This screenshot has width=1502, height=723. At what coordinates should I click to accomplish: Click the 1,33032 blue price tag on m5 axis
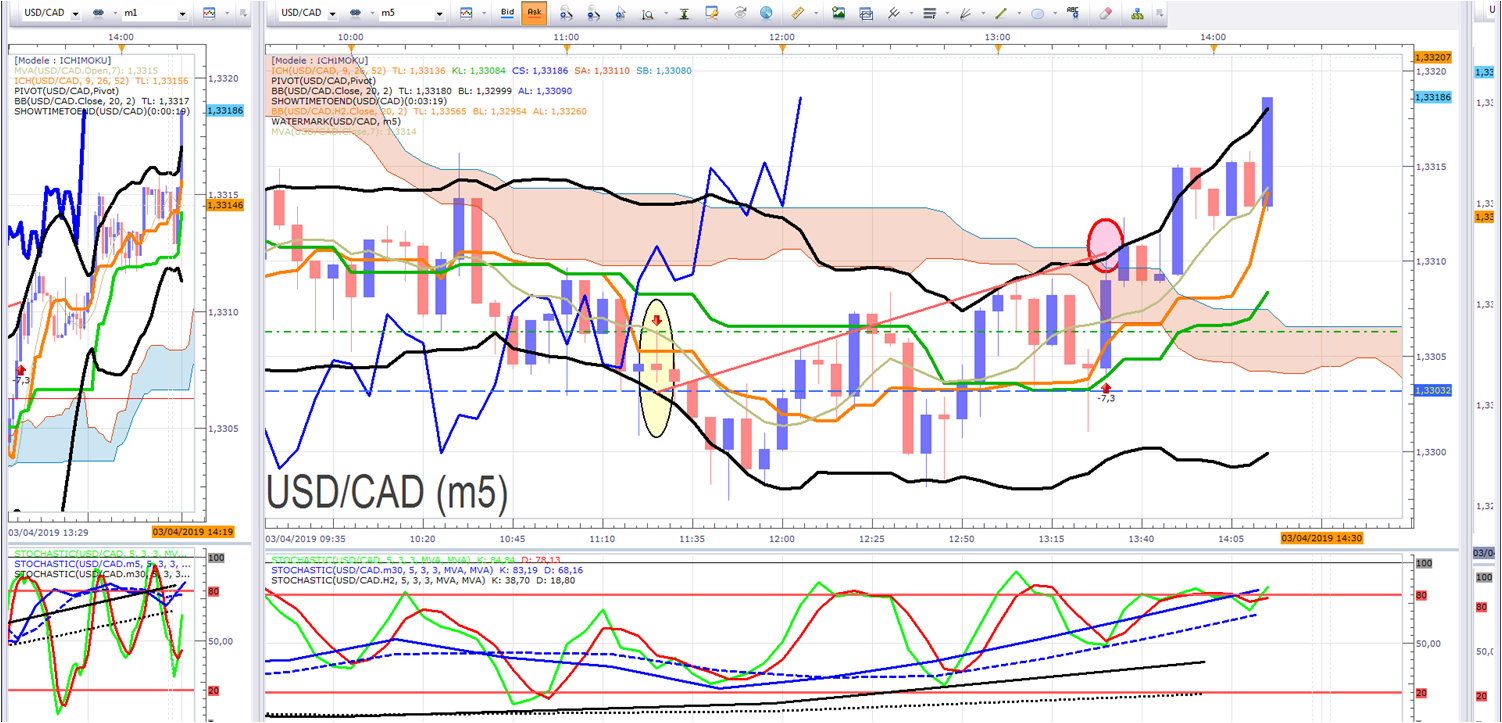point(1434,391)
